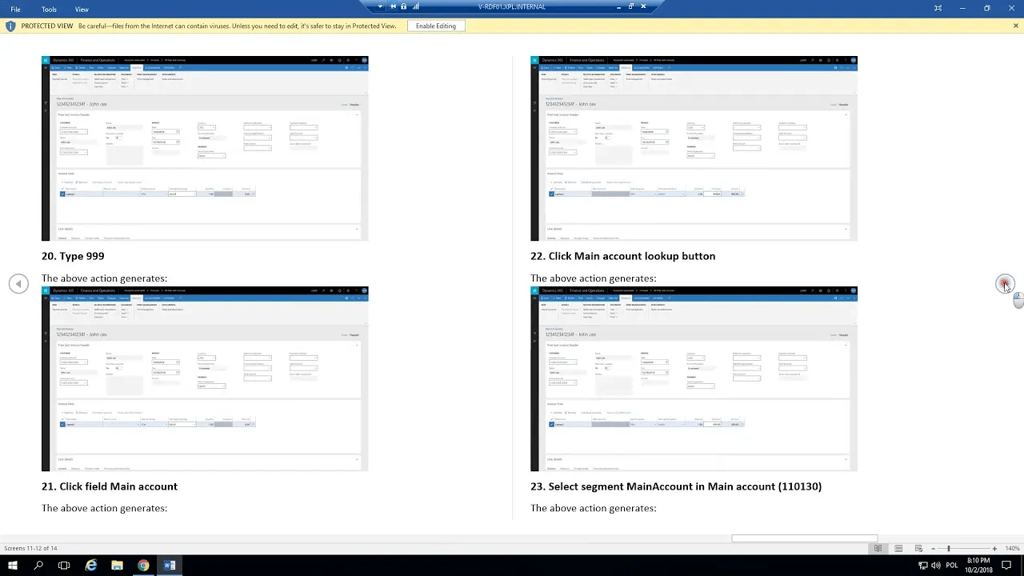
Task: Open the quick access toolbar dropdown arrow
Action: coord(380,5)
